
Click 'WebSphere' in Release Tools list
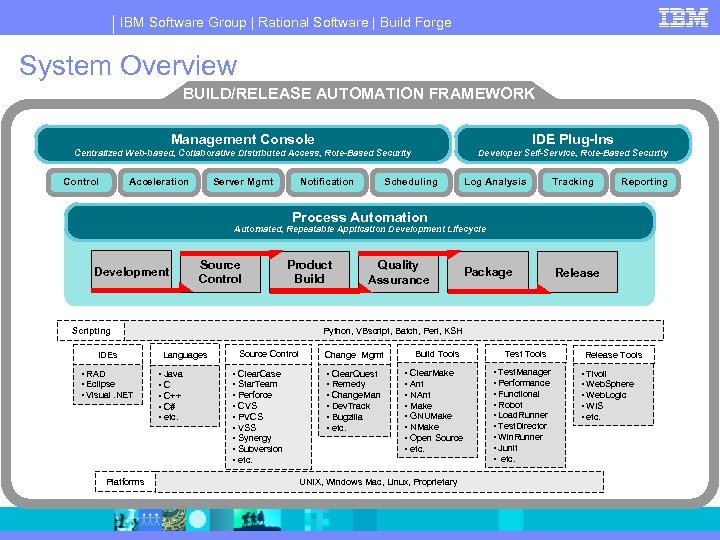click(610, 384)
